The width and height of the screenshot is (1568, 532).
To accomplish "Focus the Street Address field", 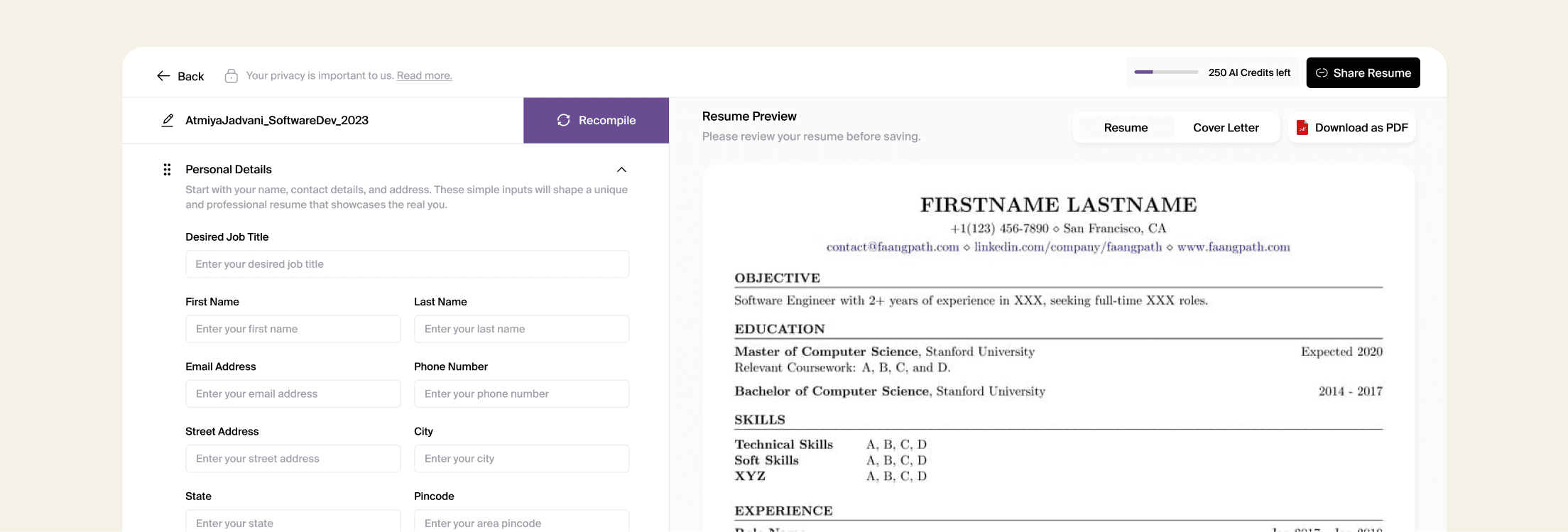I will coord(293,459).
